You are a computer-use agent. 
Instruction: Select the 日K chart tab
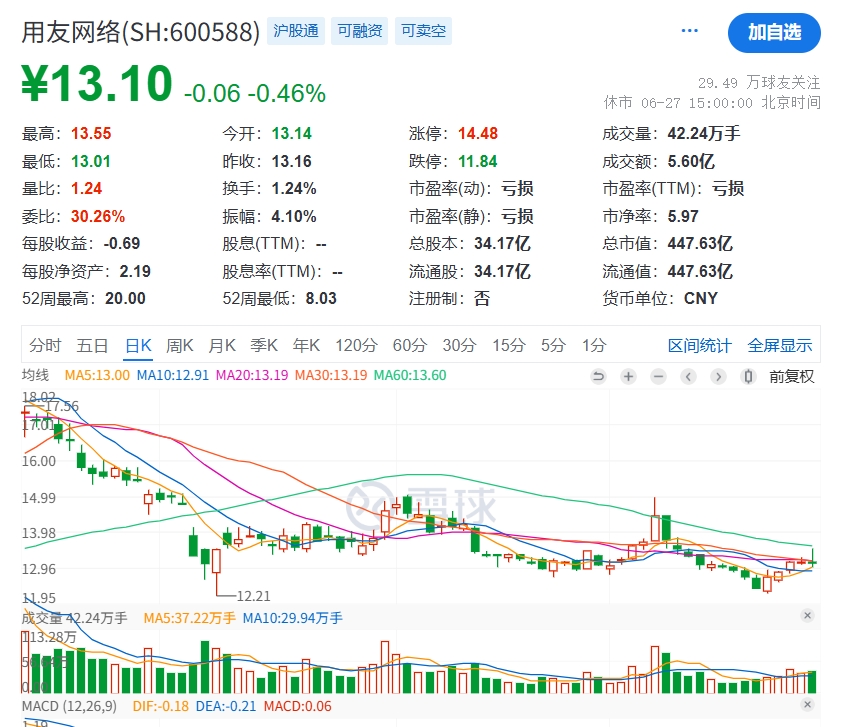coord(138,345)
